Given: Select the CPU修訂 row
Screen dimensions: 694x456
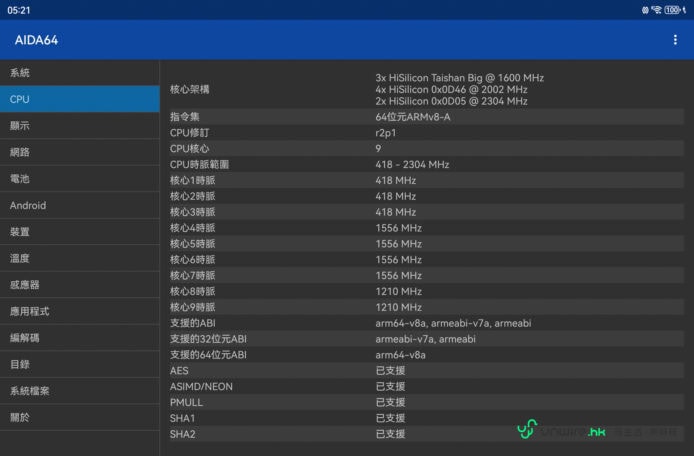Looking at the screenshot, I should pos(427,133).
